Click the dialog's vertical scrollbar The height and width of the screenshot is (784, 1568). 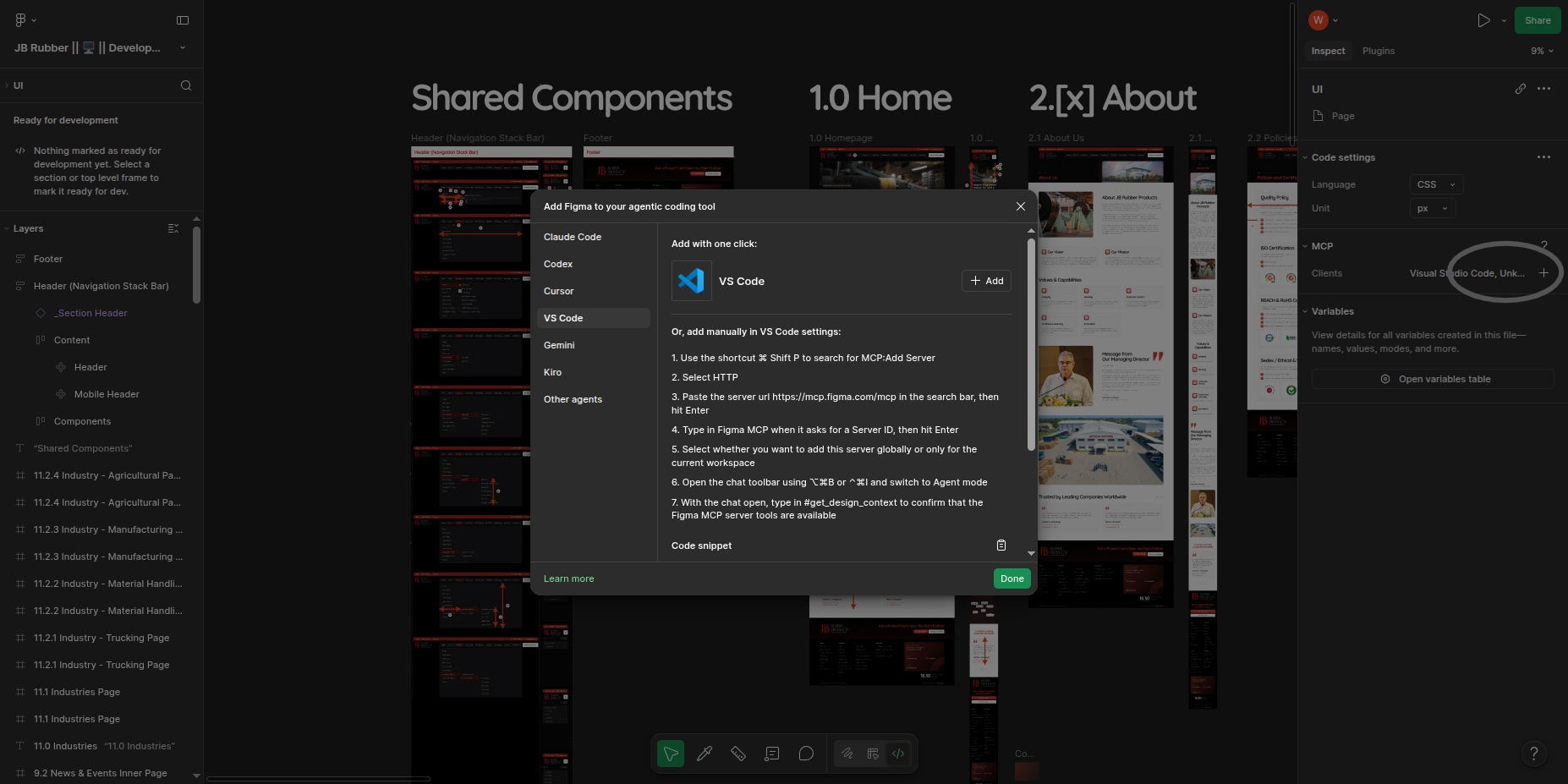click(1031, 344)
